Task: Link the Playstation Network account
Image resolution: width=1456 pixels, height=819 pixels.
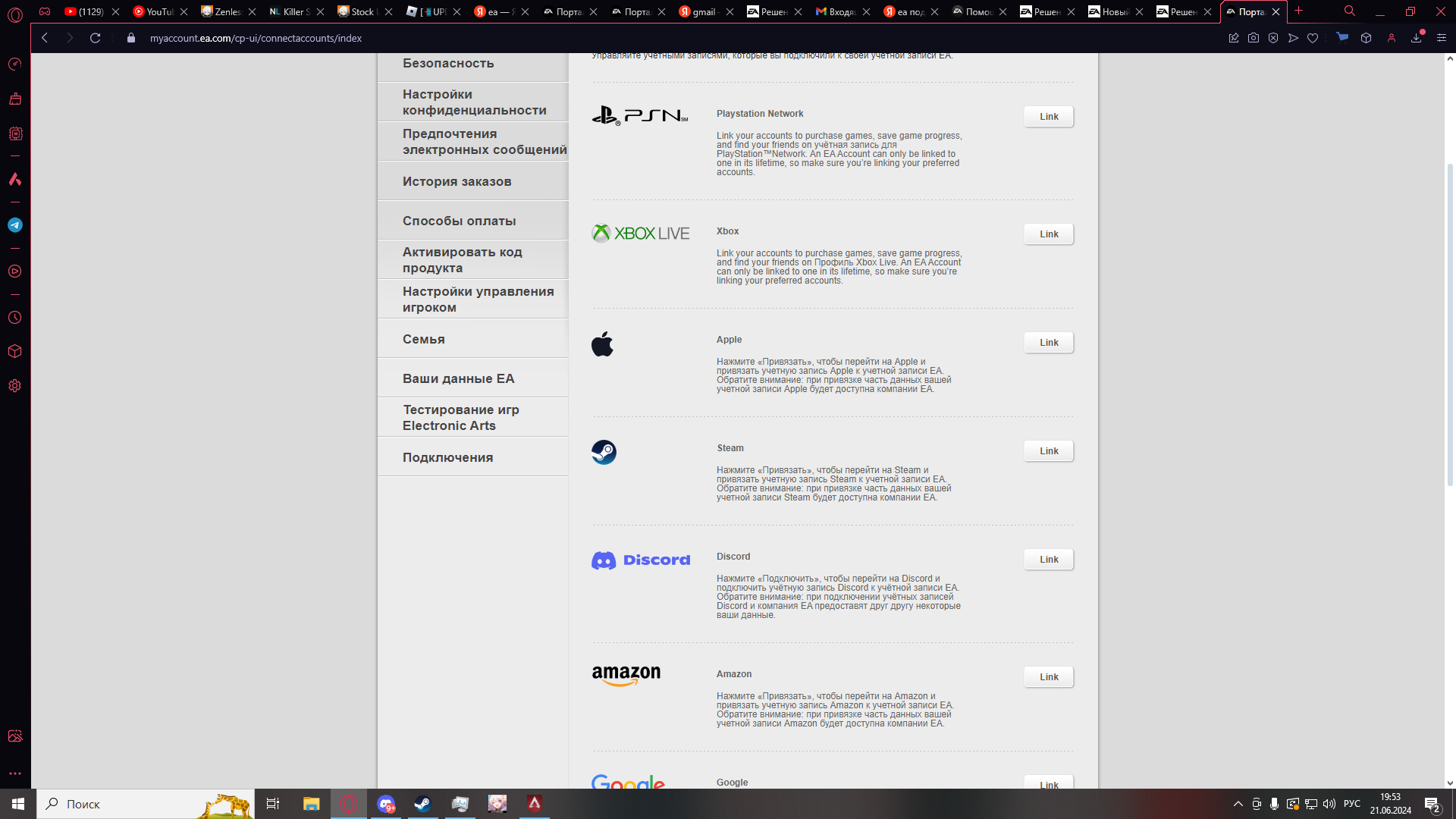Action: pyautogui.click(x=1049, y=117)
